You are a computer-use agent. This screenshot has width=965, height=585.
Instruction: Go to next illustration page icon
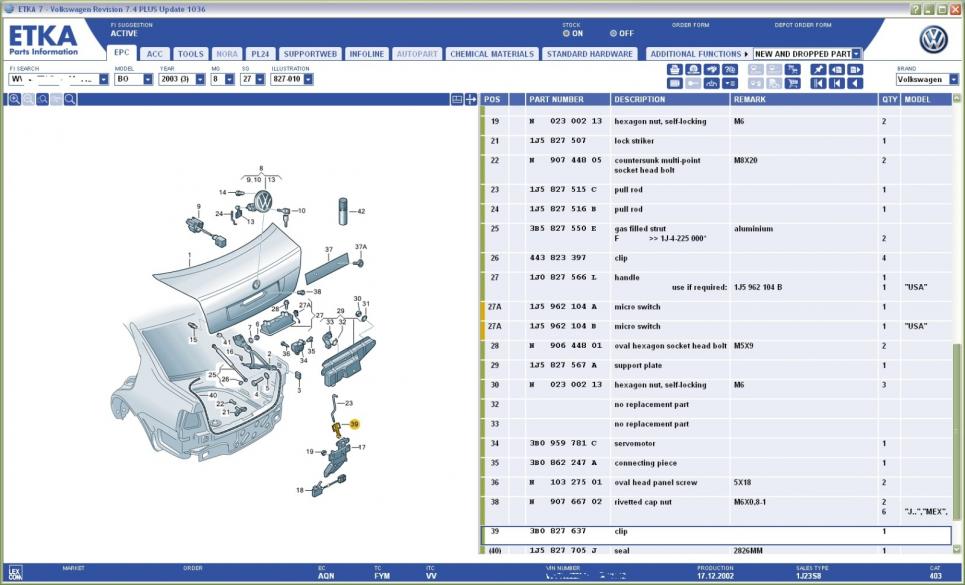[855, 70]
